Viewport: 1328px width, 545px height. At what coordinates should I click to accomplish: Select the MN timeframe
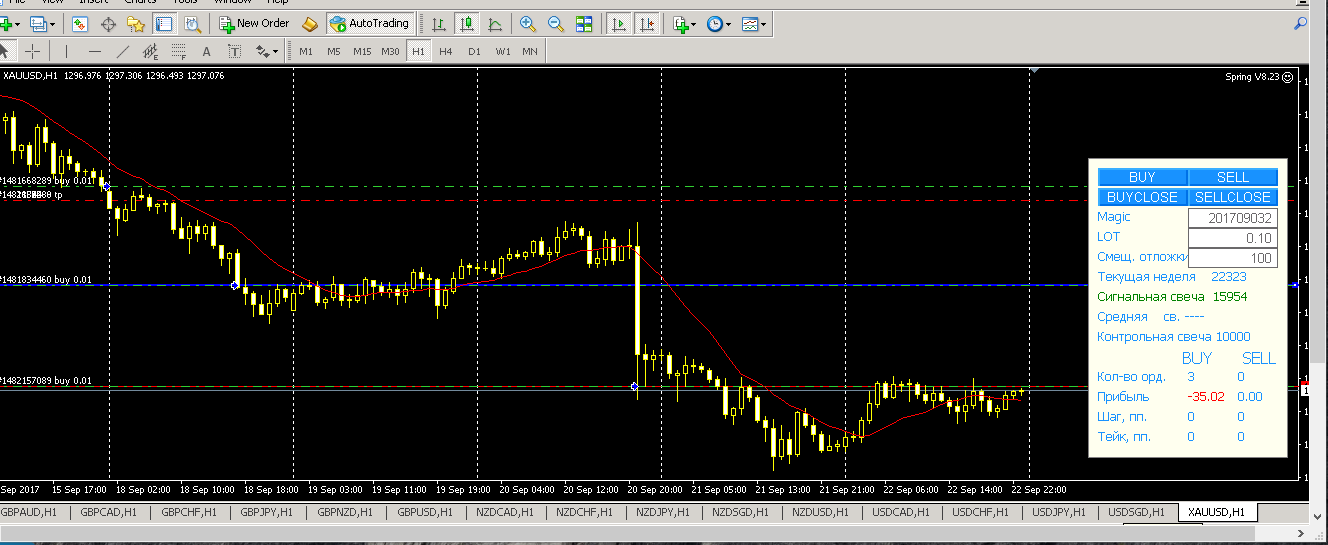(x=530, y=51)
